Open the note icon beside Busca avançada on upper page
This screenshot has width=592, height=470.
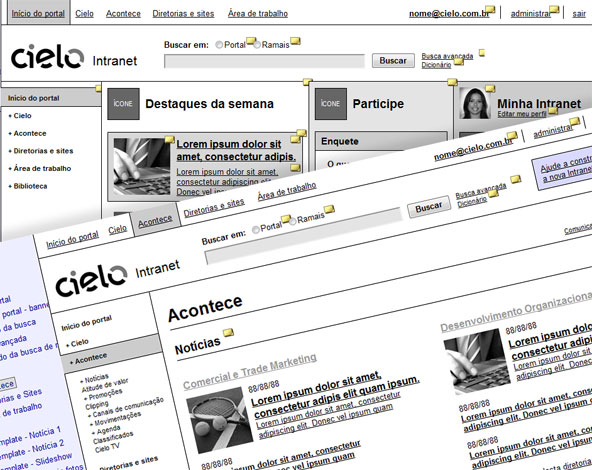[x=482, y=53]
